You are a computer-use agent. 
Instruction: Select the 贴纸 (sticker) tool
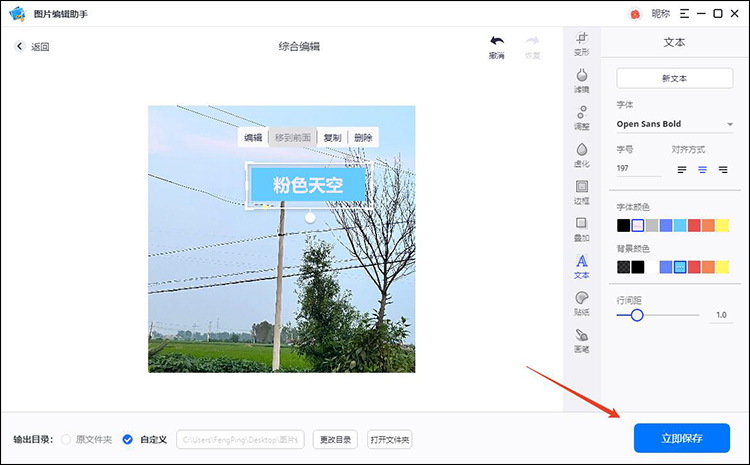pos(582,302)
